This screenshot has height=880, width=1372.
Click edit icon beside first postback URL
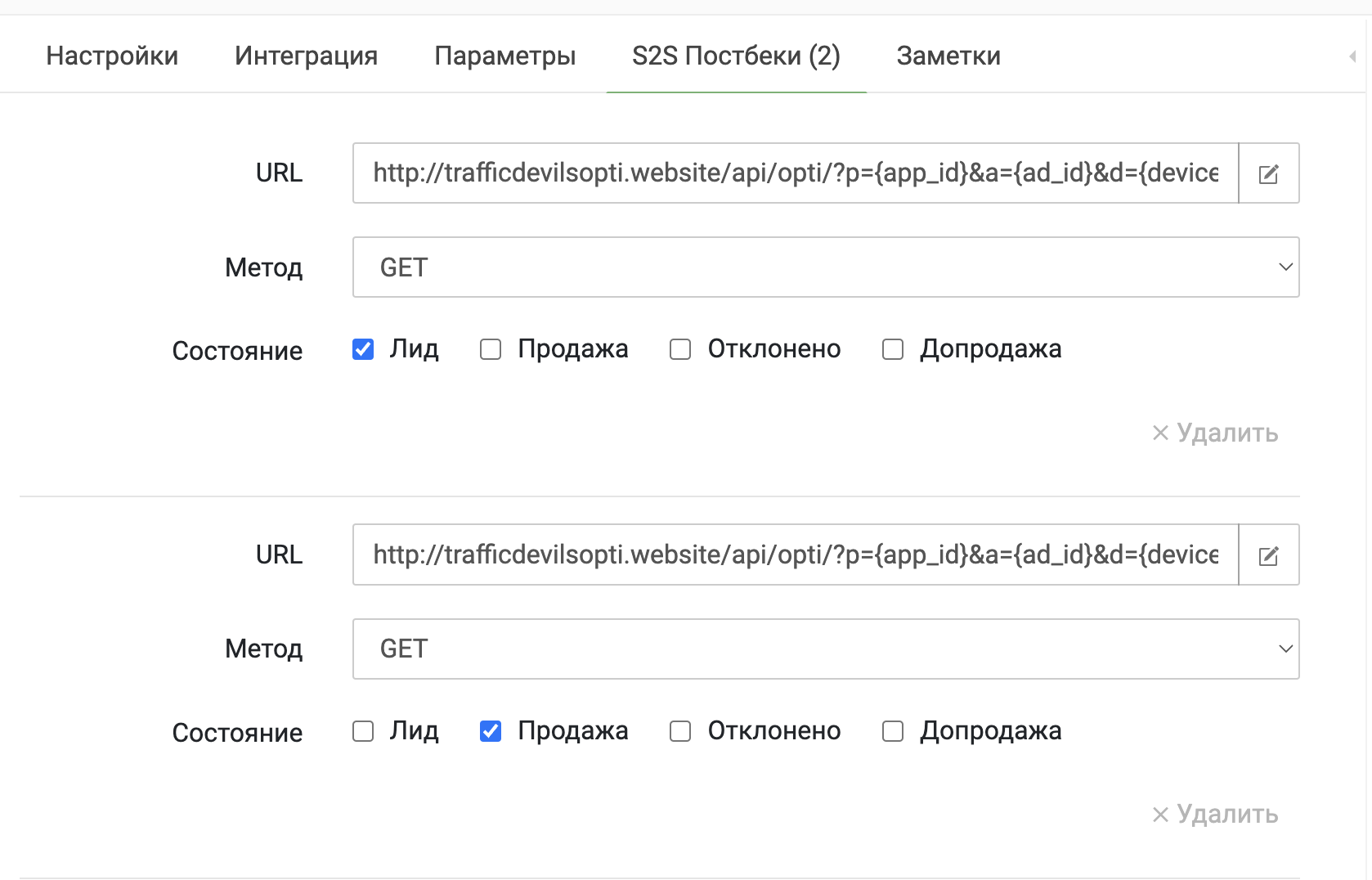tap(1268, 173)
